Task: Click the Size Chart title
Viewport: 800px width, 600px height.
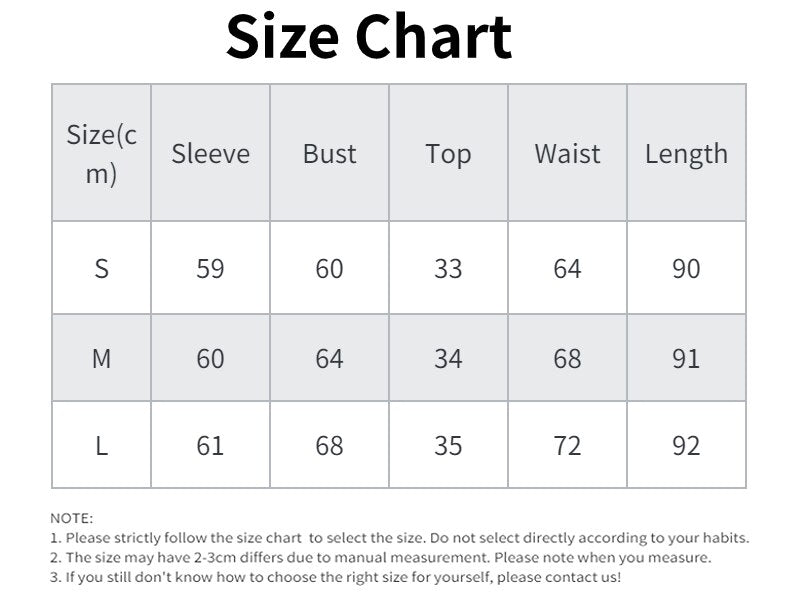Action: click(x=369, y=38)
